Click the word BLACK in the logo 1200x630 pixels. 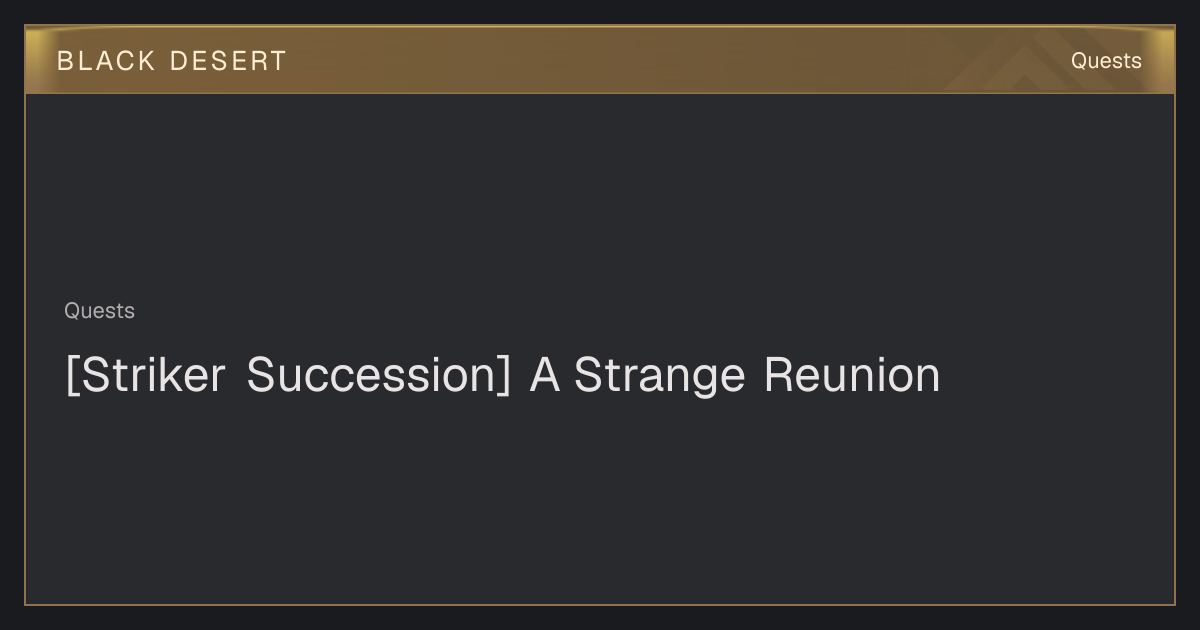(x=106, y=61)
